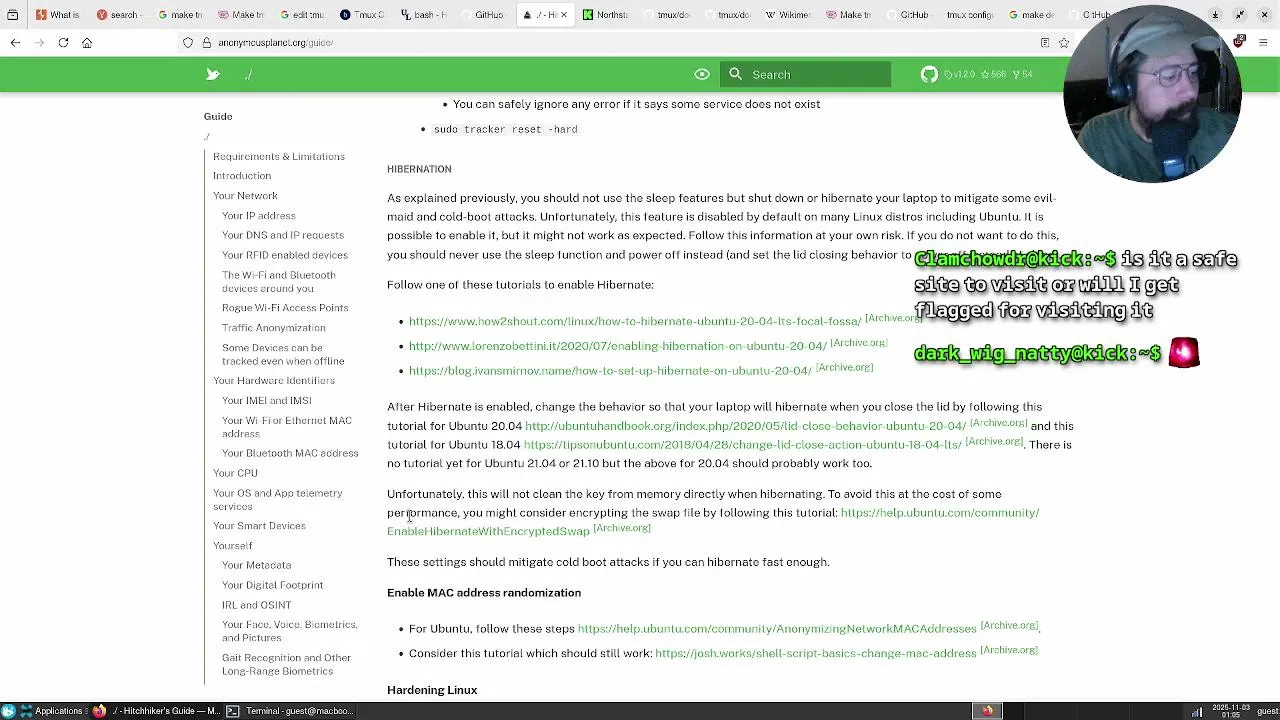Toggle the color scheme eye icon in header
Viewport: 1280px width, 720px height.
(702, 74)
